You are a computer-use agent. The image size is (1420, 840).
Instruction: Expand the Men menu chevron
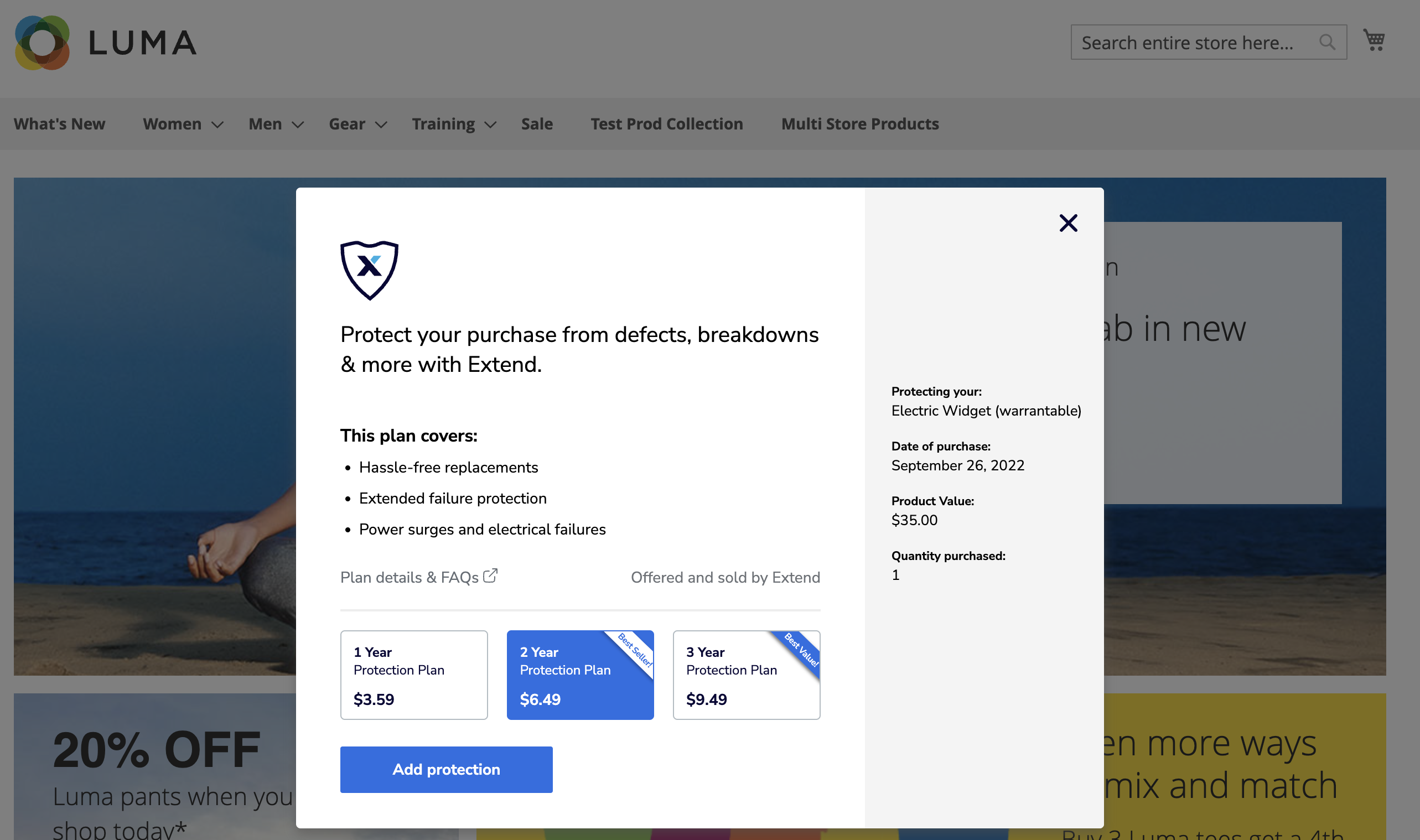pos(298,125)
